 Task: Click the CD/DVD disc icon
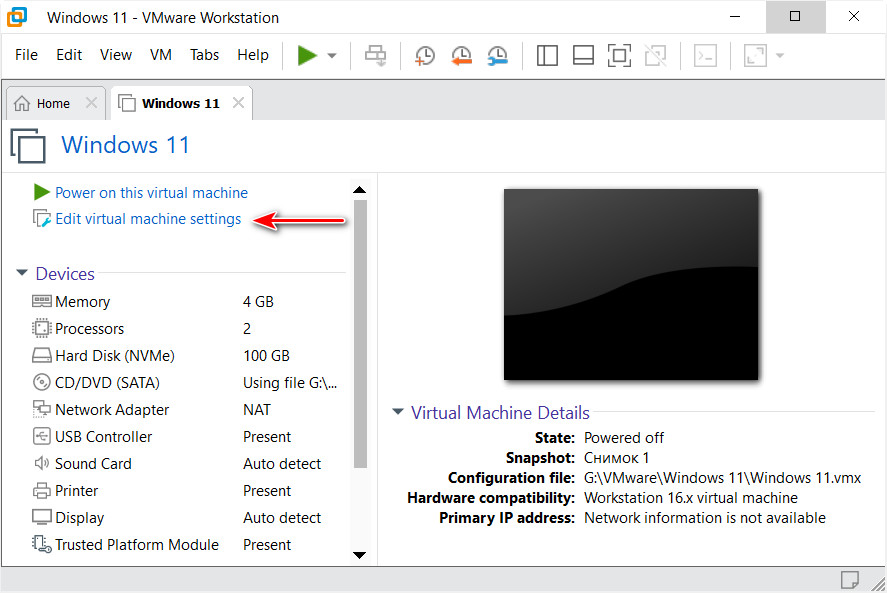click(x=42, y=383)
